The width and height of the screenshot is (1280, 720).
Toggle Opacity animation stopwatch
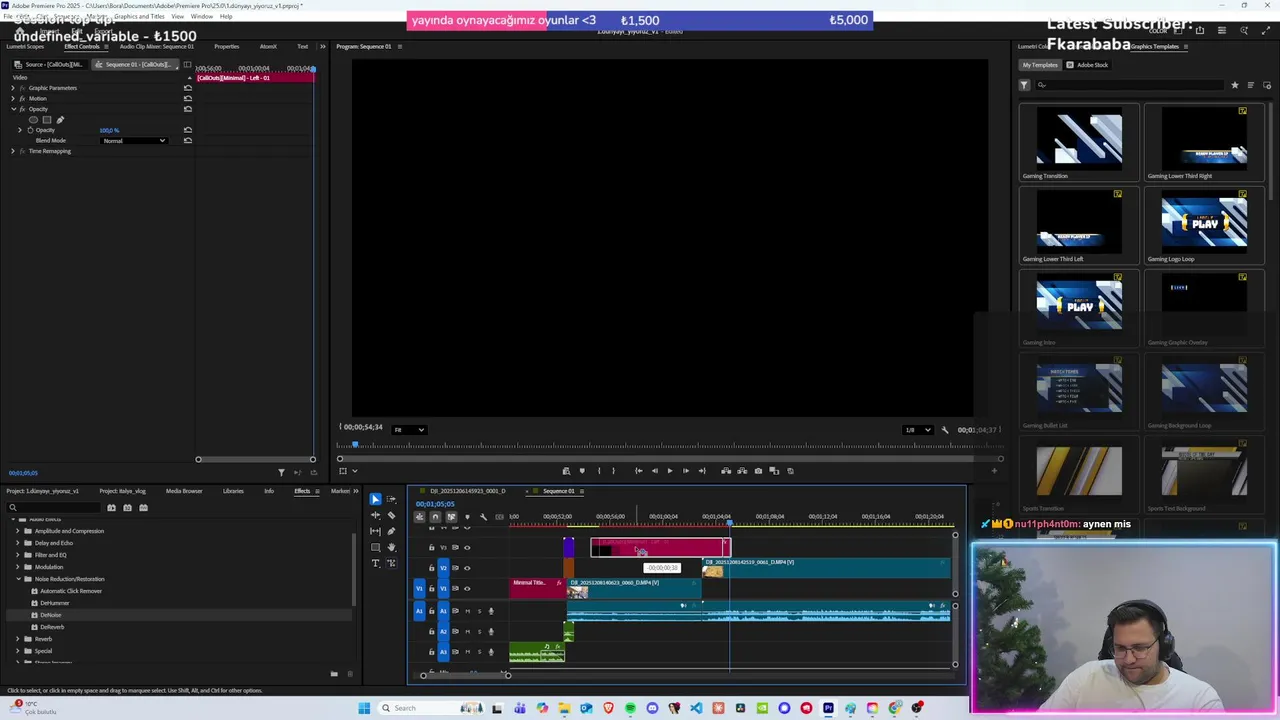click(x=30, y=130)
